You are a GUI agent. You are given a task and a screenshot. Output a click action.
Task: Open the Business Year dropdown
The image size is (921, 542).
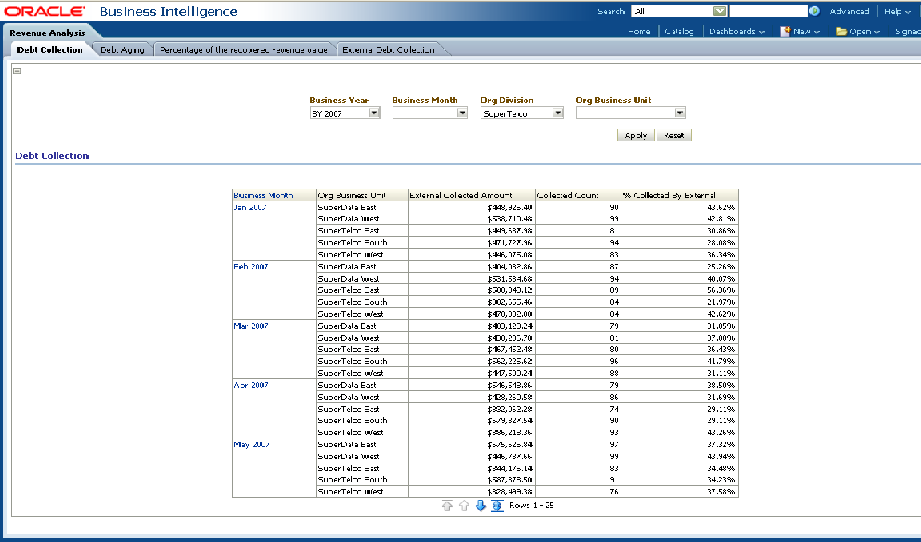coord(345,113)
